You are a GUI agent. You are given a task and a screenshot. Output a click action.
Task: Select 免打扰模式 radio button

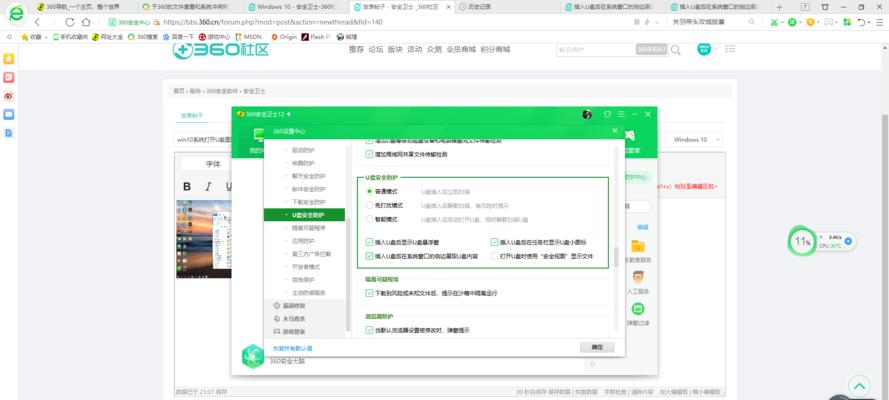pos(370,205)
